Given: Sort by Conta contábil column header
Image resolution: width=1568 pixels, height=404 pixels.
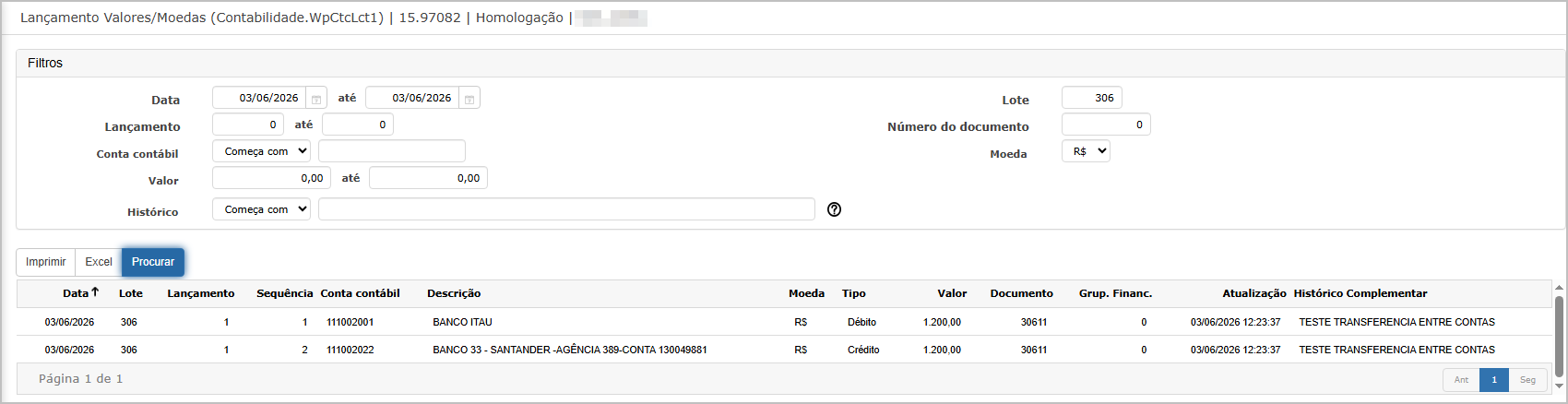Looking at the screenshot, I should click(x=361, y=293).
